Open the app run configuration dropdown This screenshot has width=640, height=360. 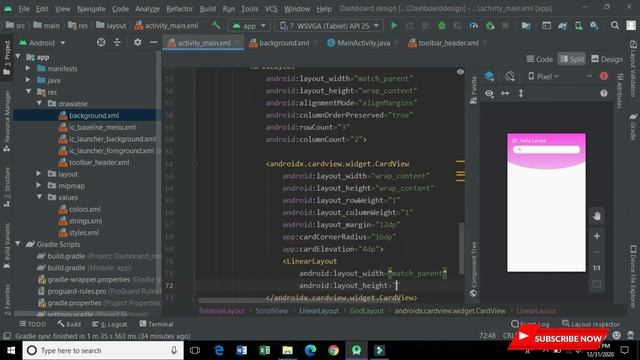point(249,26)
